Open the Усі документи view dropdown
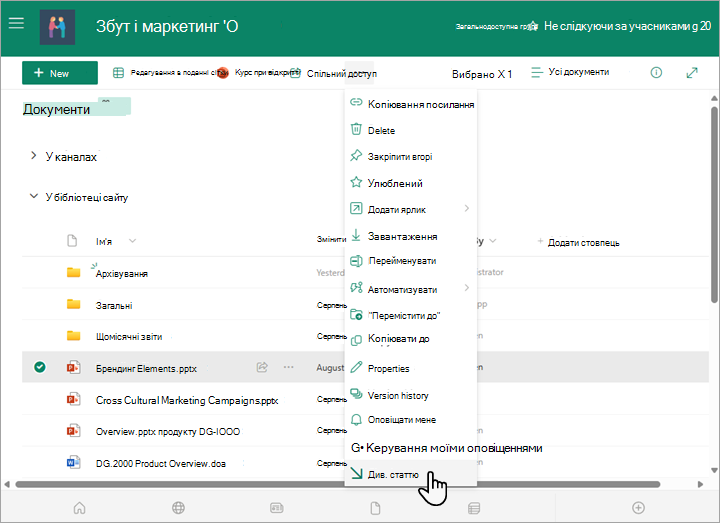The image size is (720, 523). click(x=570, y=72)
